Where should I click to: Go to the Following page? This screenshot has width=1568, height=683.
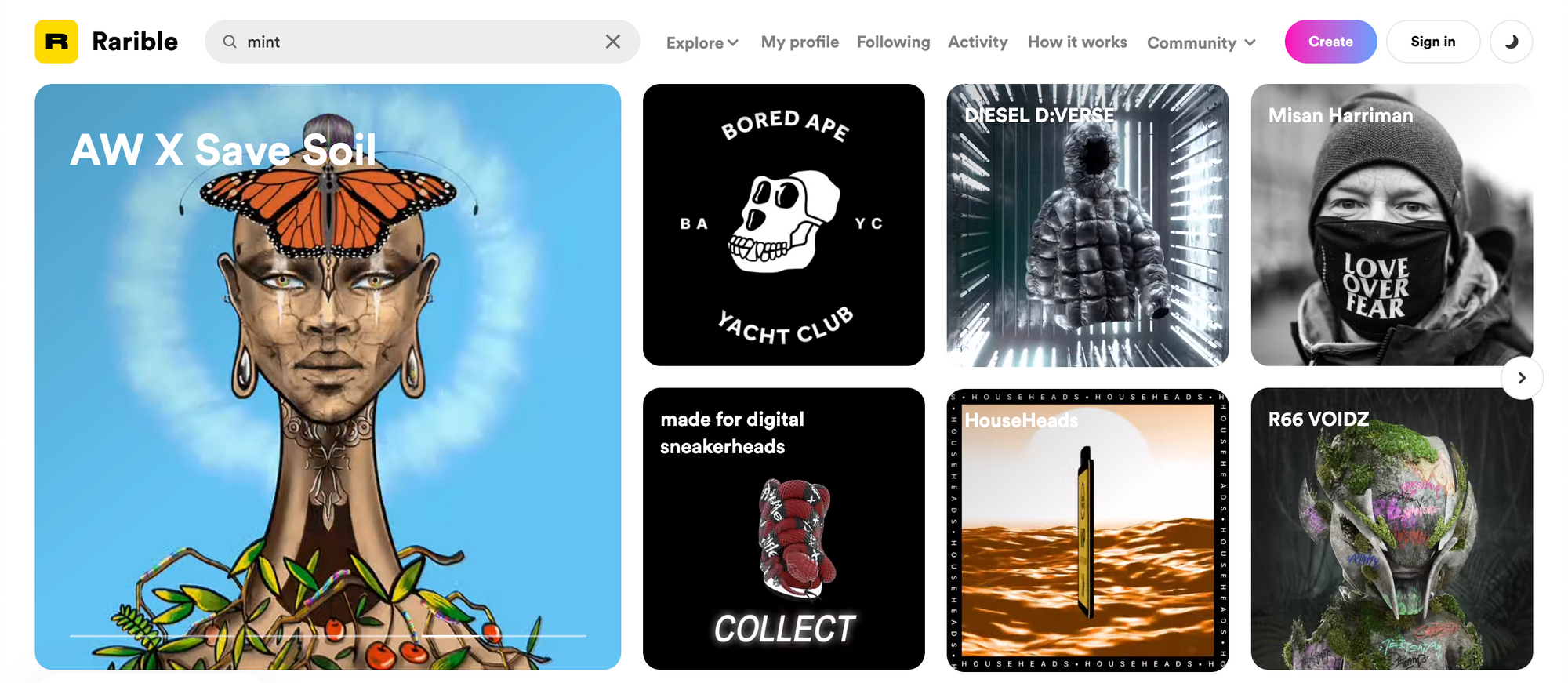(x=893, y=42)
